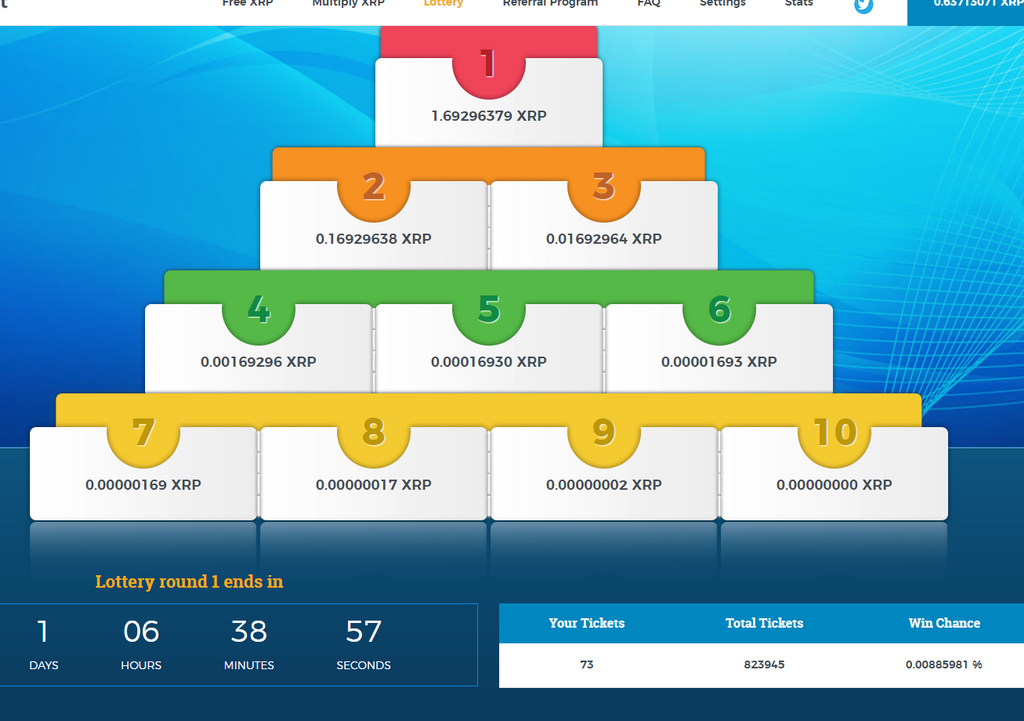Screen dimensions: 1024x721
Task: Select prize amount 0.00001693 XRP
Action: click(719, 361)
